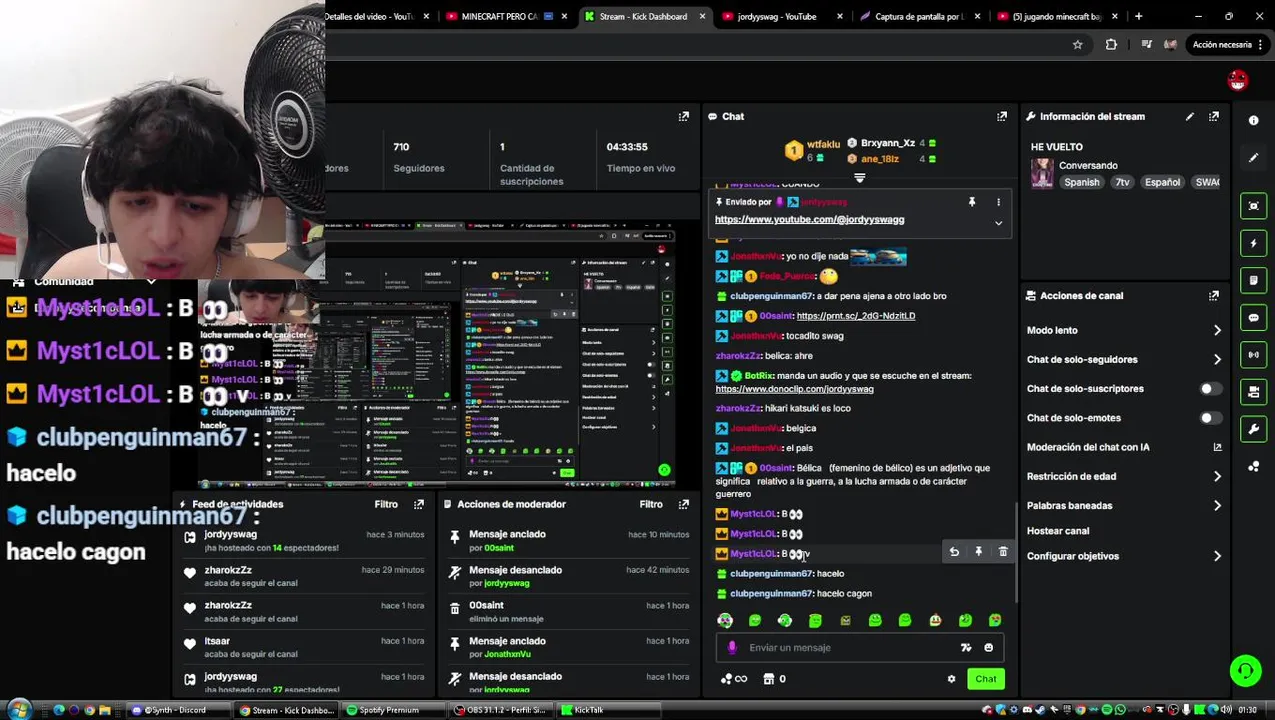Bookmark this page with the star icon
This screenshot has width=1275, height=720.
[x=1077, y=44]
